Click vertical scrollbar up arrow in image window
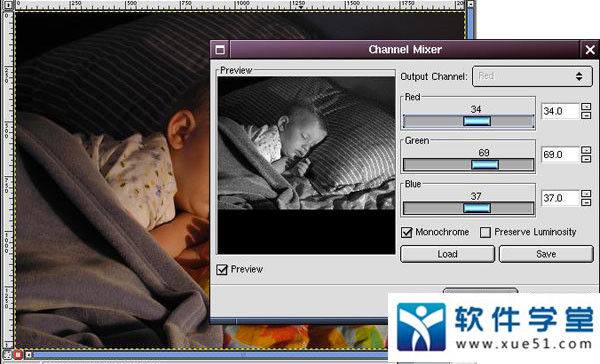Viewport: 600px width, 364px height. 471,4
